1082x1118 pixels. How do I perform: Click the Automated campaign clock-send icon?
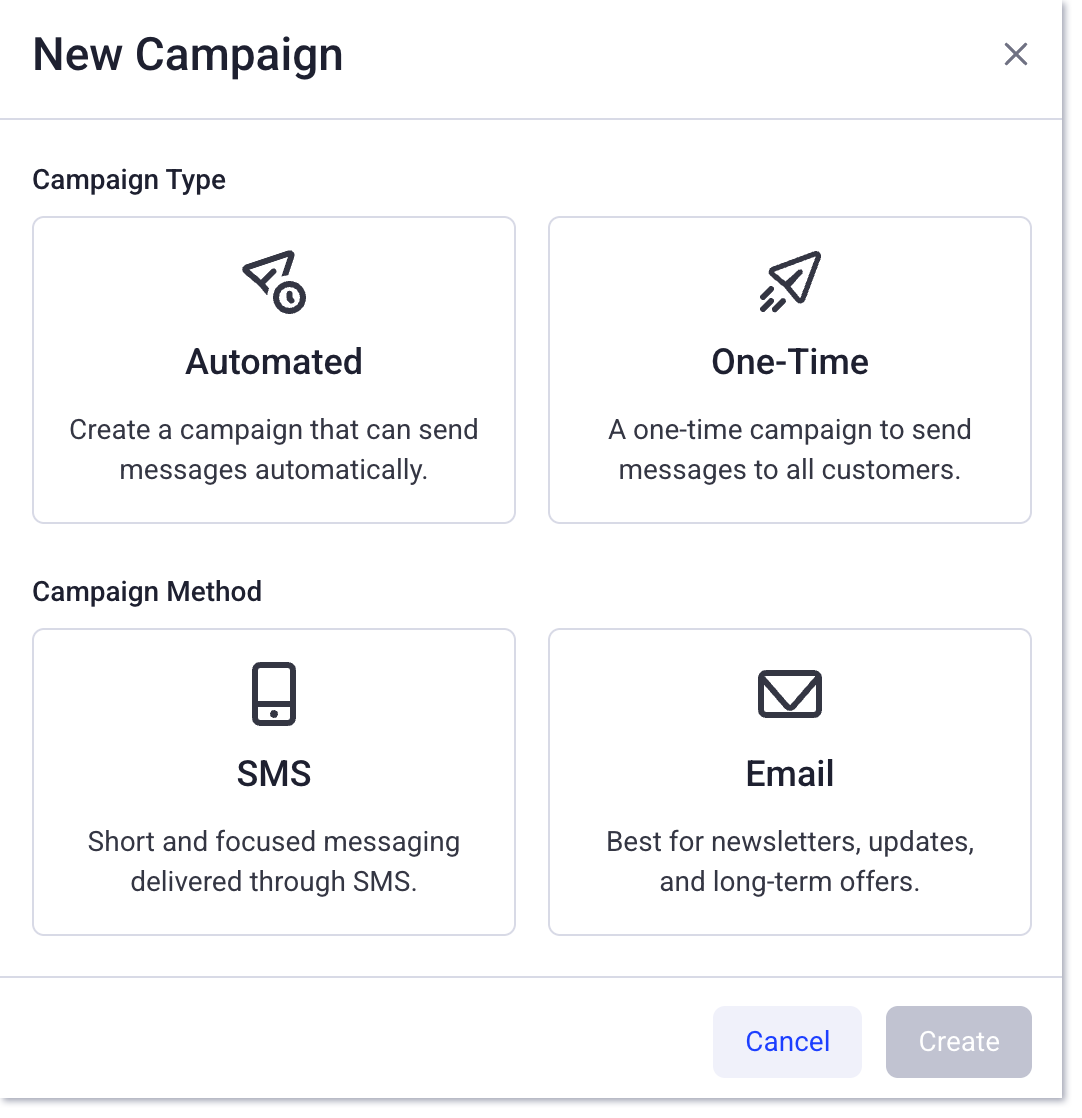[x=273, y=280]
